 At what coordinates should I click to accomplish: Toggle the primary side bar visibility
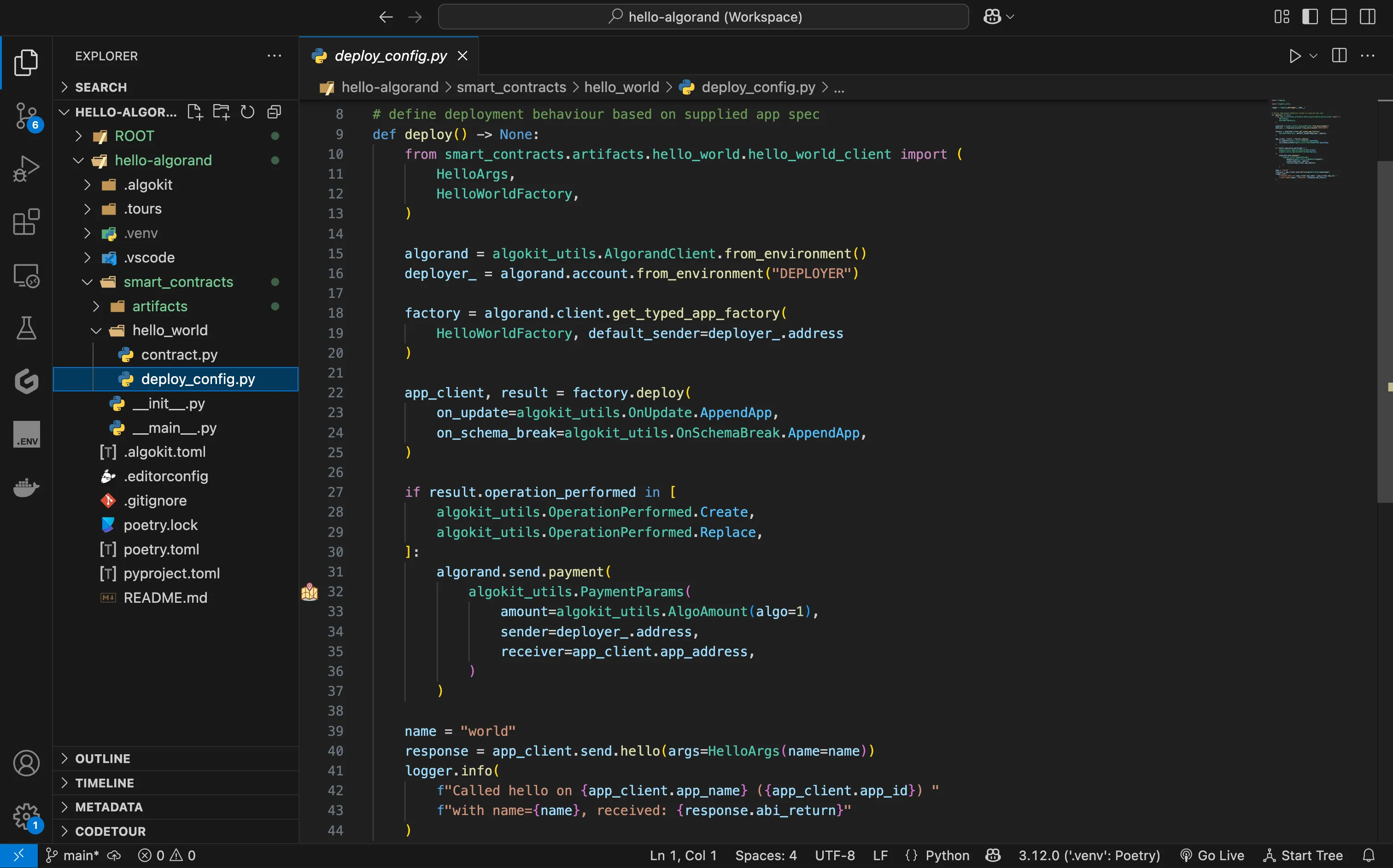click(x=1310, y=17)
